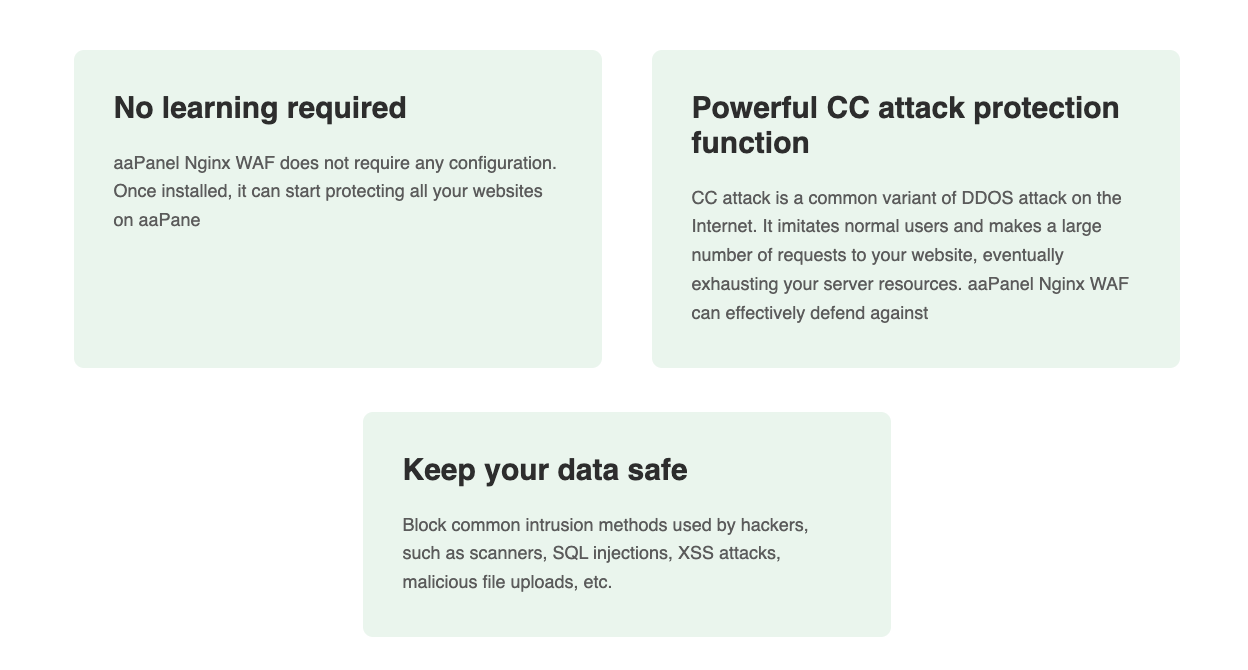Click the word 'DDOS' in the description
Viewport: 1248px width, 670px height.
pos(987,198)
